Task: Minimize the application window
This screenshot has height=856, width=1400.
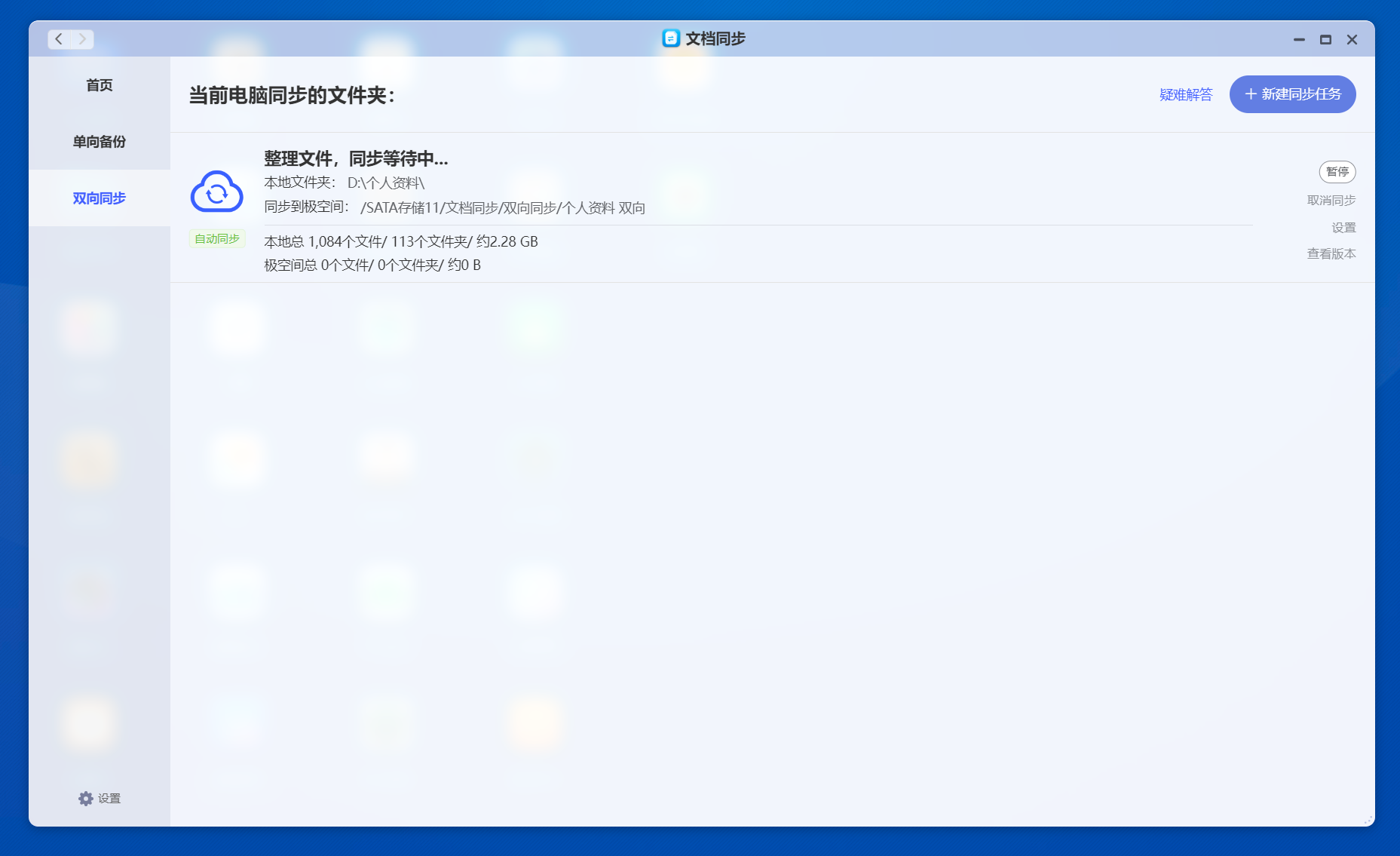Action: (x=1299, y=39)
